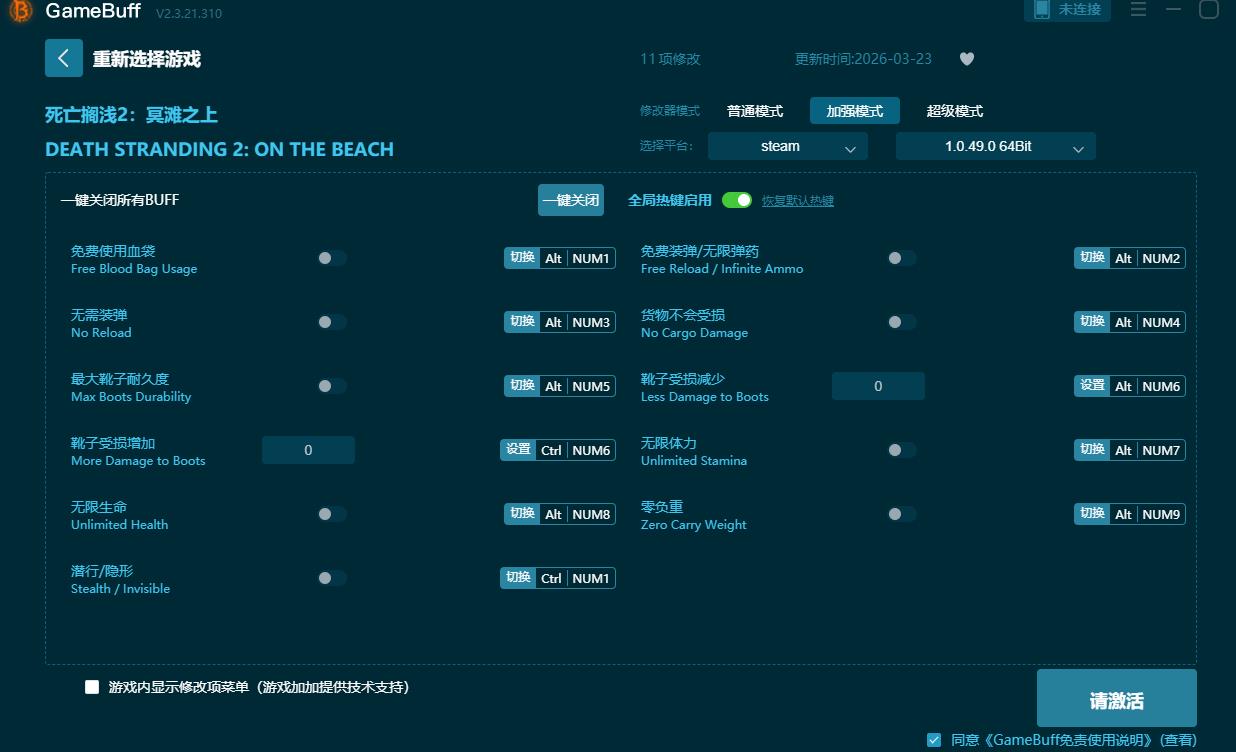Screen dimensions: 1236x752
Task: Click 切换 hotkey button for Stealth / Invisible
Action: pos(518,578)
